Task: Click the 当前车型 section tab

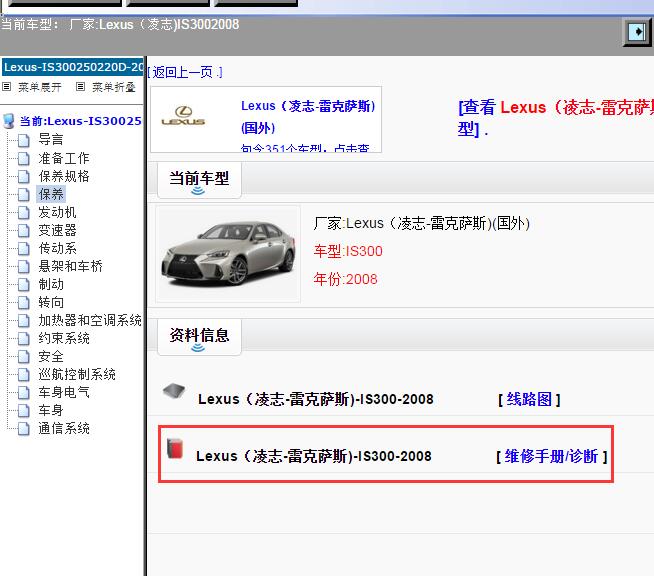Action: (x=199, y=180)
